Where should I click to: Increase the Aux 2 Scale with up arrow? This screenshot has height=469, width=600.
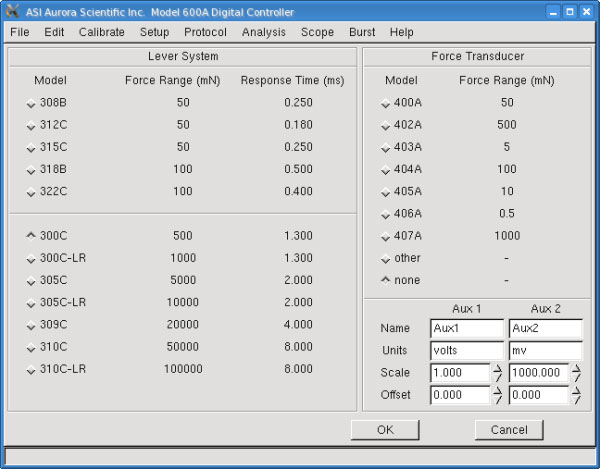point(576,369)
